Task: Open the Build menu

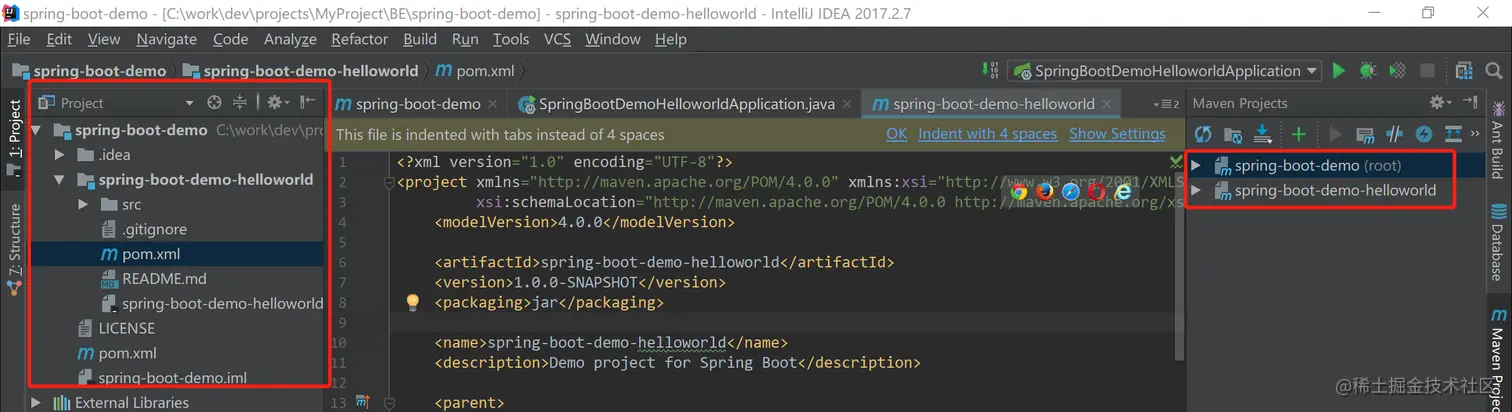Action: [x=420, y=39]
